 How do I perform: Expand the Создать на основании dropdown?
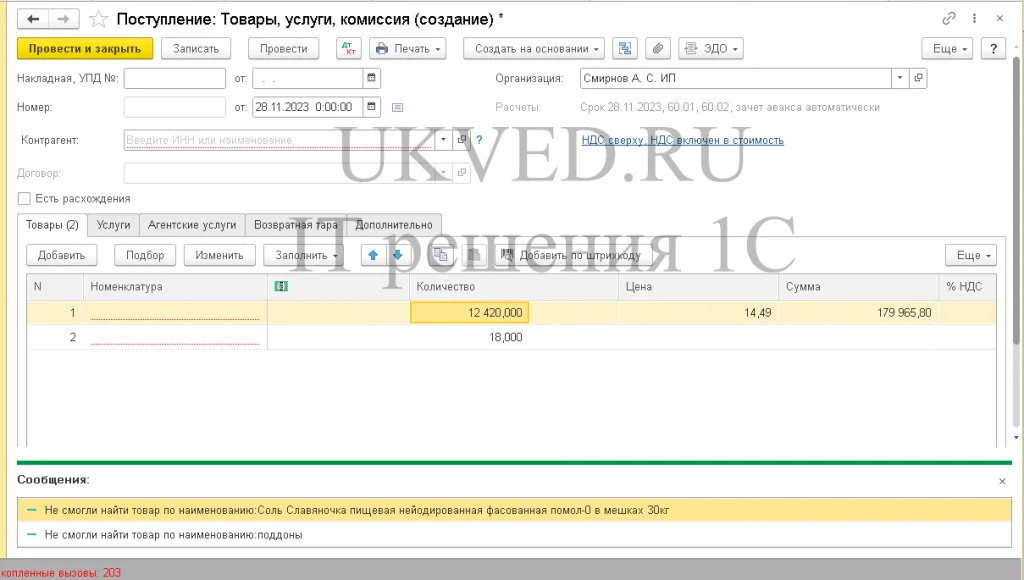coord(534,48)
